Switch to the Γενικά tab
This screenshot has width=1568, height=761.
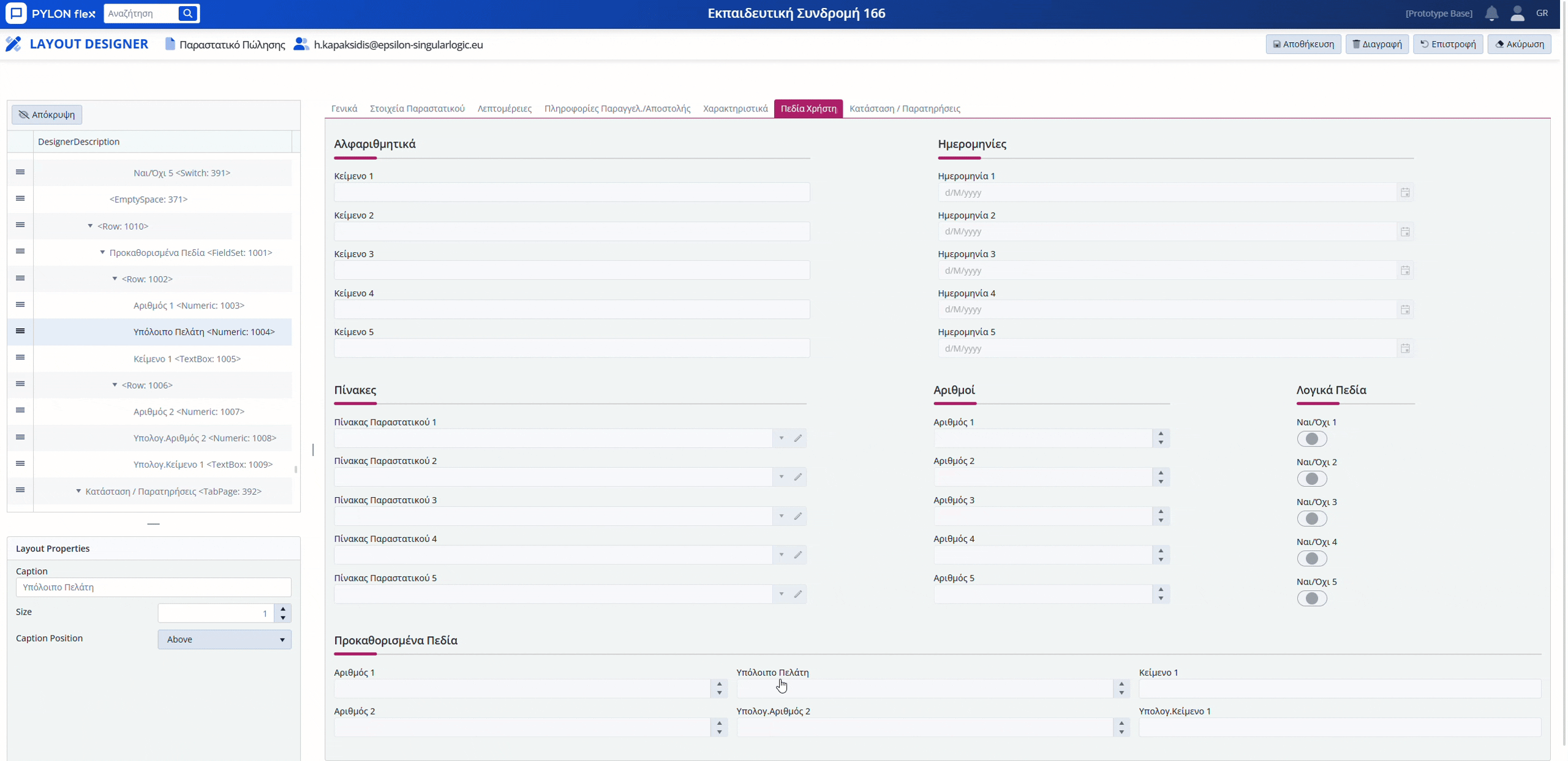344,108
